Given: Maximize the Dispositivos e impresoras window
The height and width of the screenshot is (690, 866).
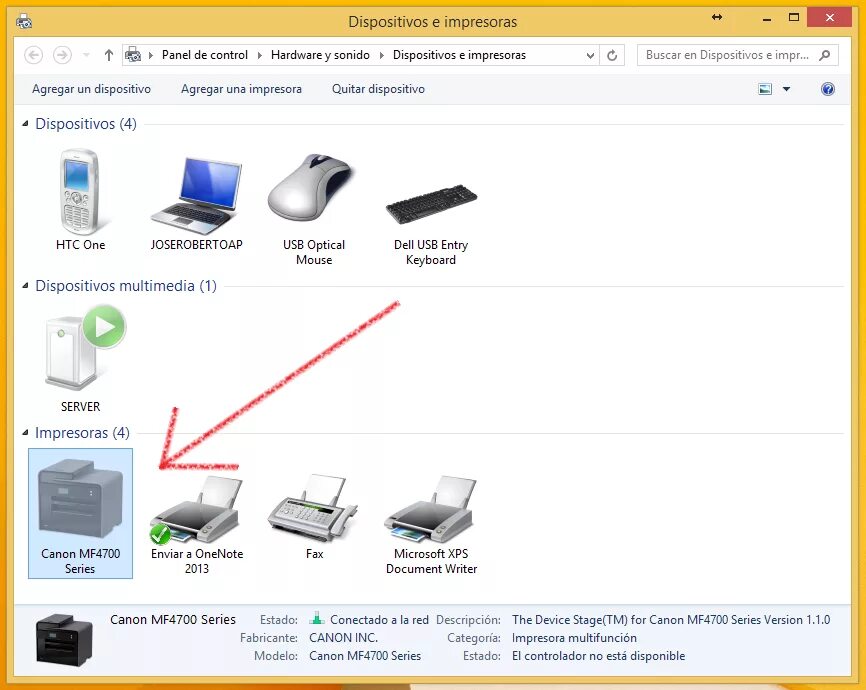Looking at the screenshot, I should pyautogui.click(x=794, y=18).
